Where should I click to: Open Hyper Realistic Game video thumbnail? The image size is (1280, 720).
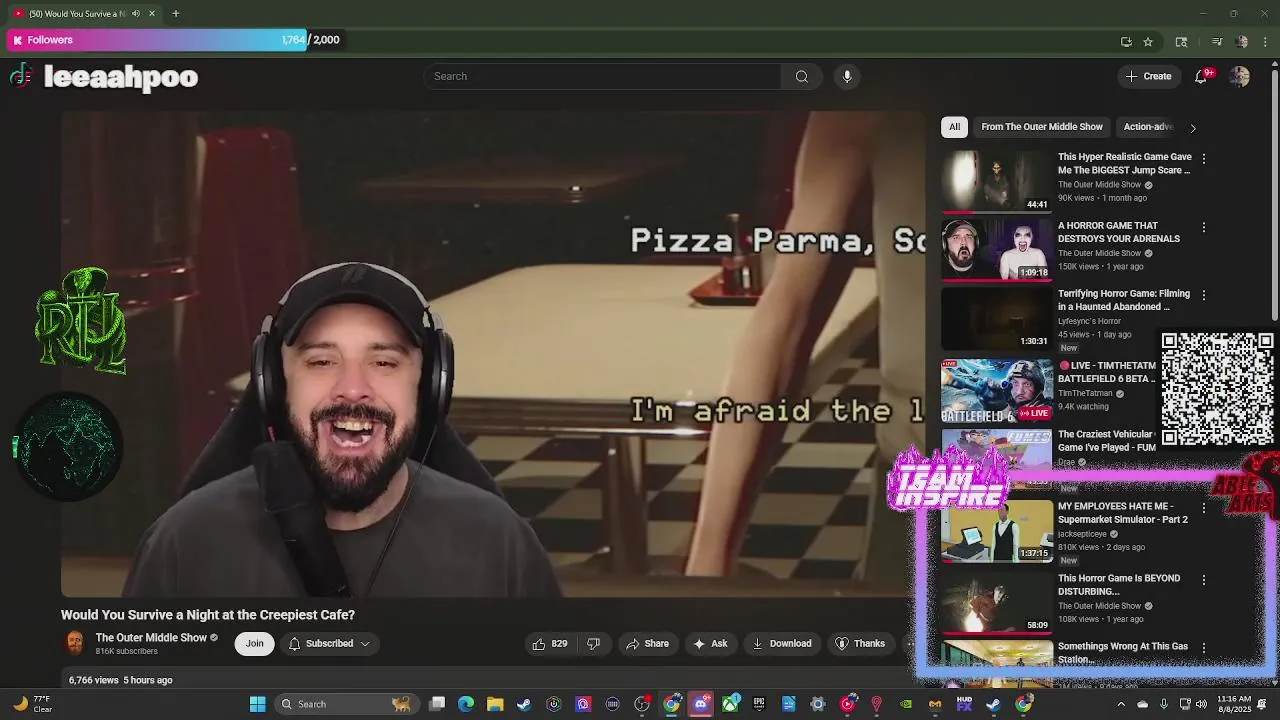(996, 181)
